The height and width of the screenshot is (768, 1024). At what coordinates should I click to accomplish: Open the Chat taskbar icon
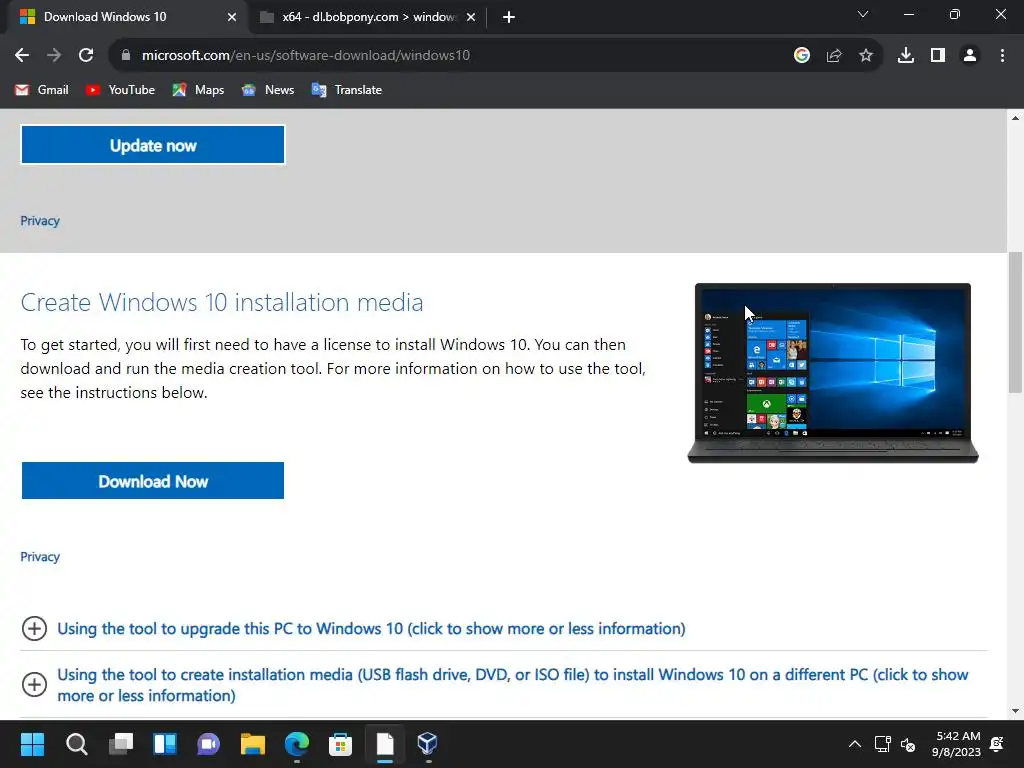click(208, 744)
